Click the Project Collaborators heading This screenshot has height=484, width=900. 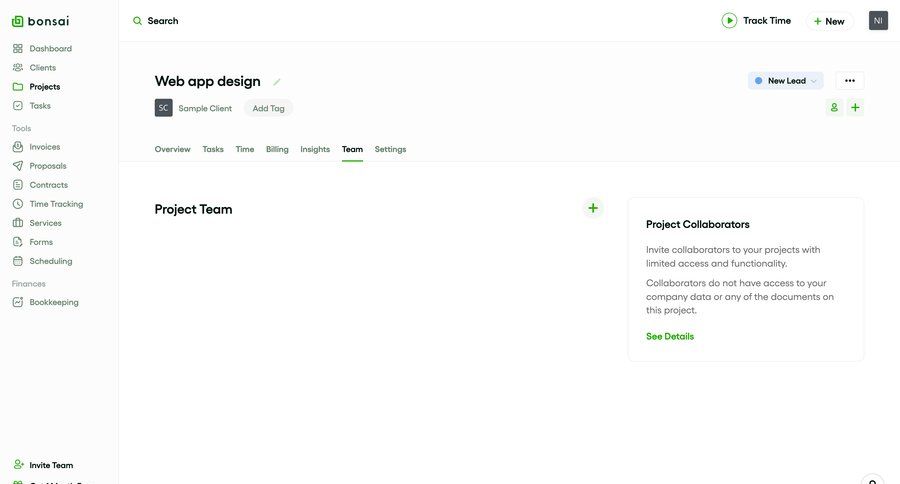(697, 224)
